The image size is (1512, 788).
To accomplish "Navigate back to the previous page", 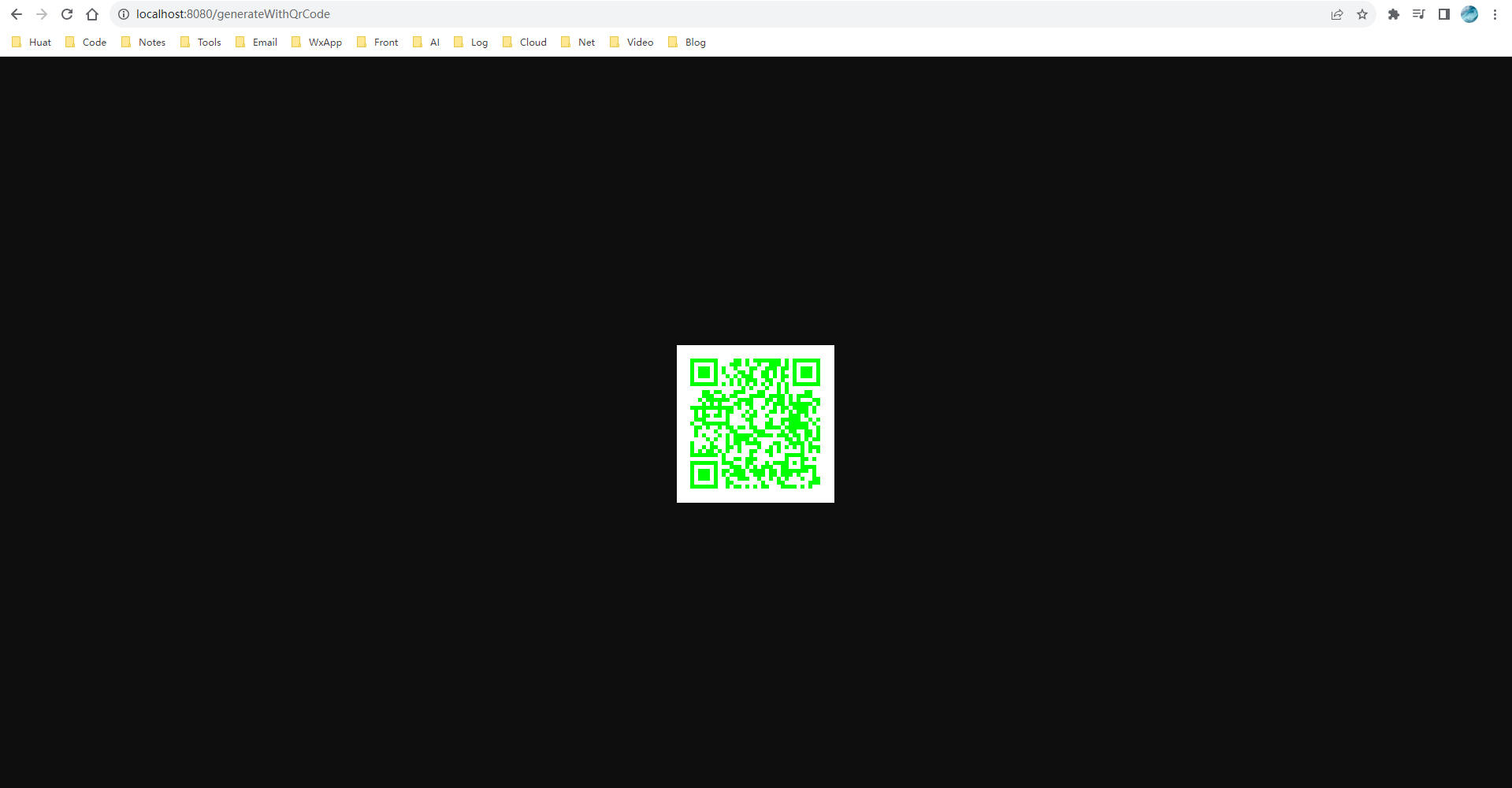I will (17, 13).
